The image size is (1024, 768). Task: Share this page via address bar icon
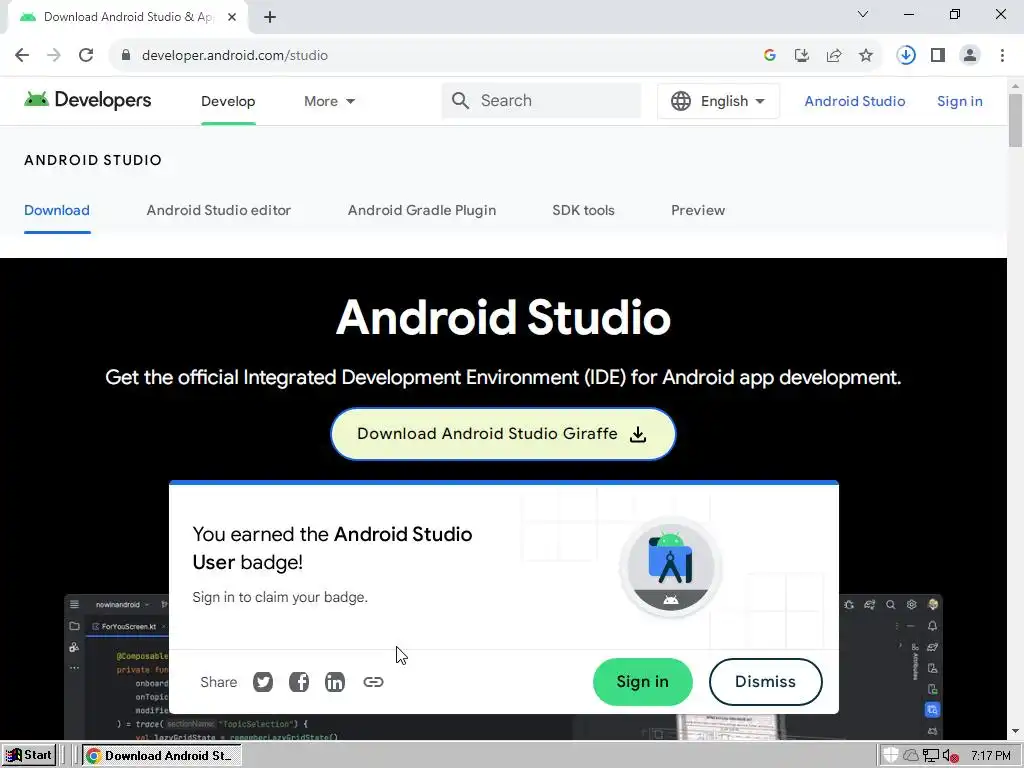coord(834,56)
